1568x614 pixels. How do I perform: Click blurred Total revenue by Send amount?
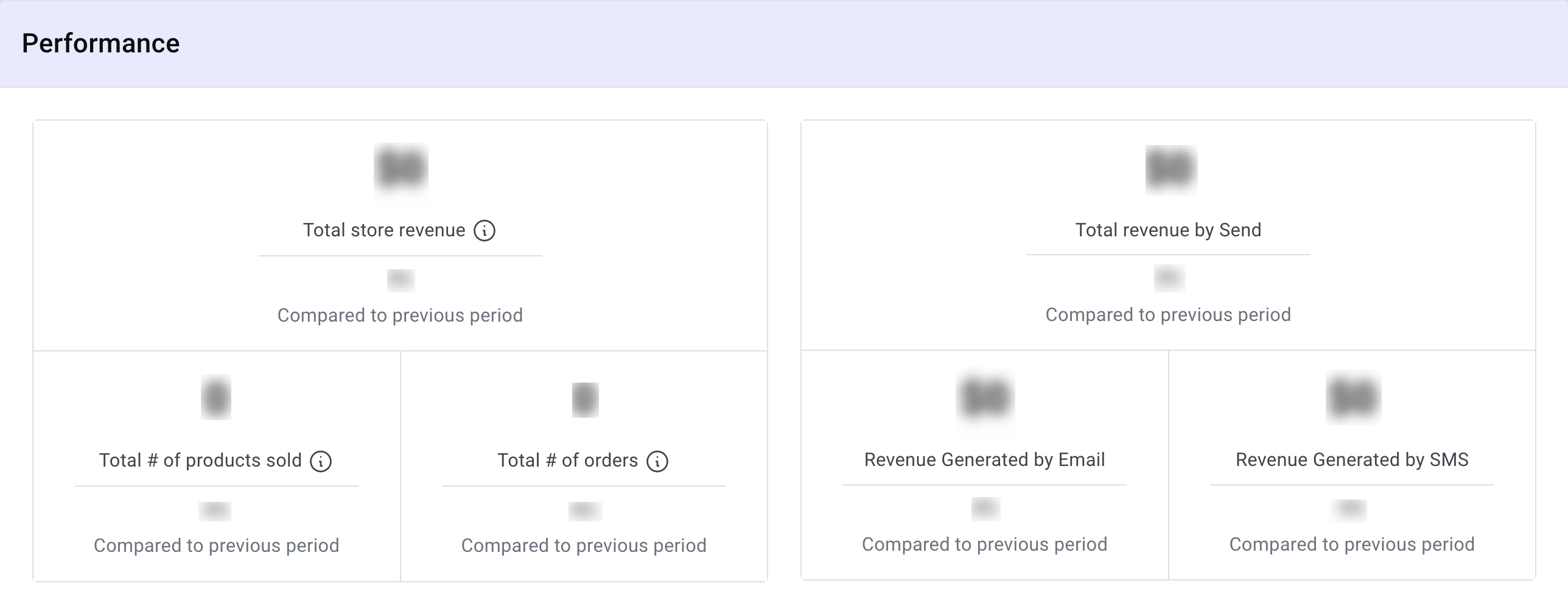(x=1171, y=169)
